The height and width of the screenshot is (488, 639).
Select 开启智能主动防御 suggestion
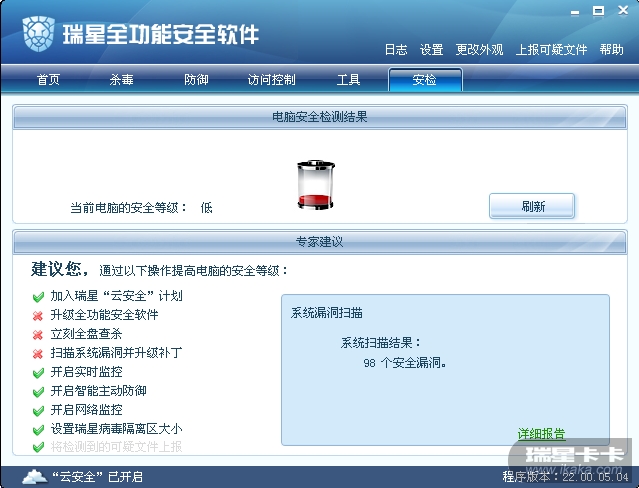(99, 391)
